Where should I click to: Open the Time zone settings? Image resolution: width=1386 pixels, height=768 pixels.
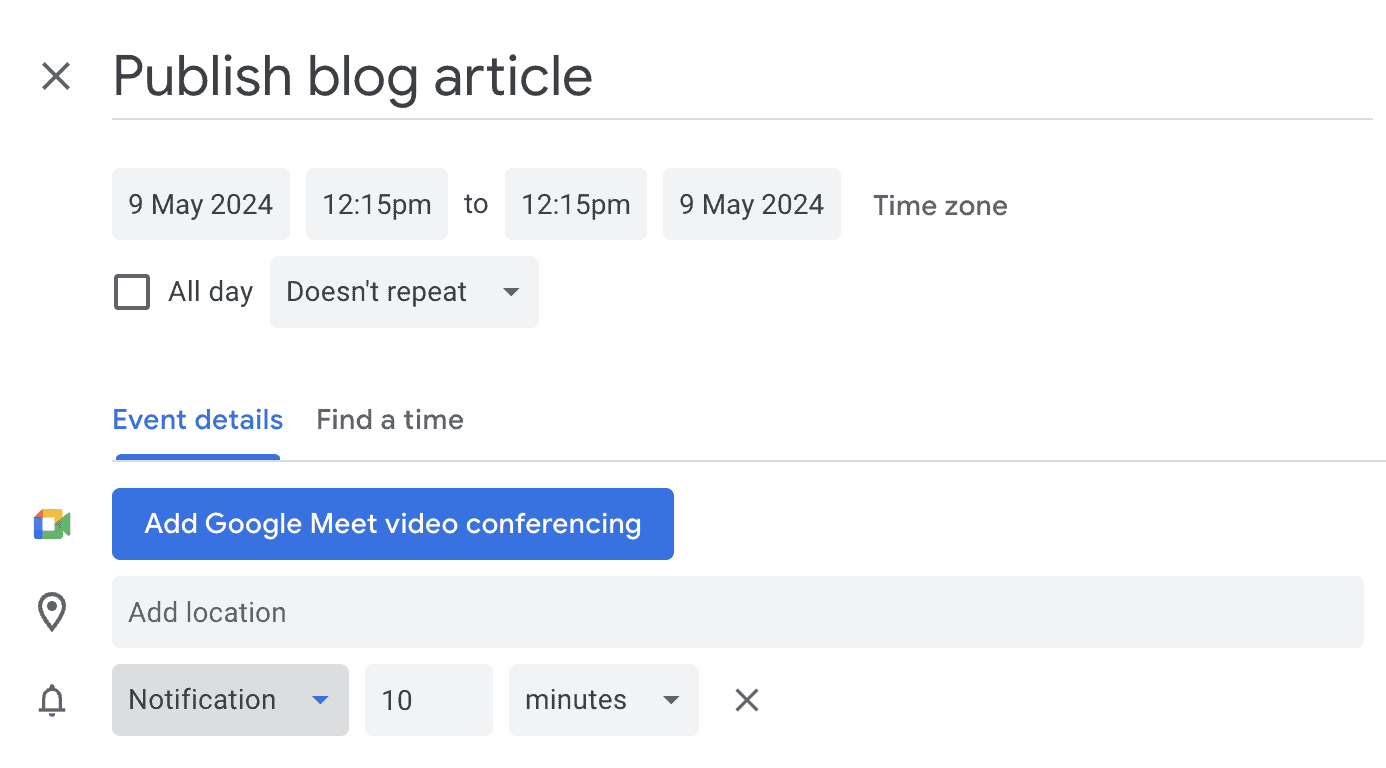[940, 205]
